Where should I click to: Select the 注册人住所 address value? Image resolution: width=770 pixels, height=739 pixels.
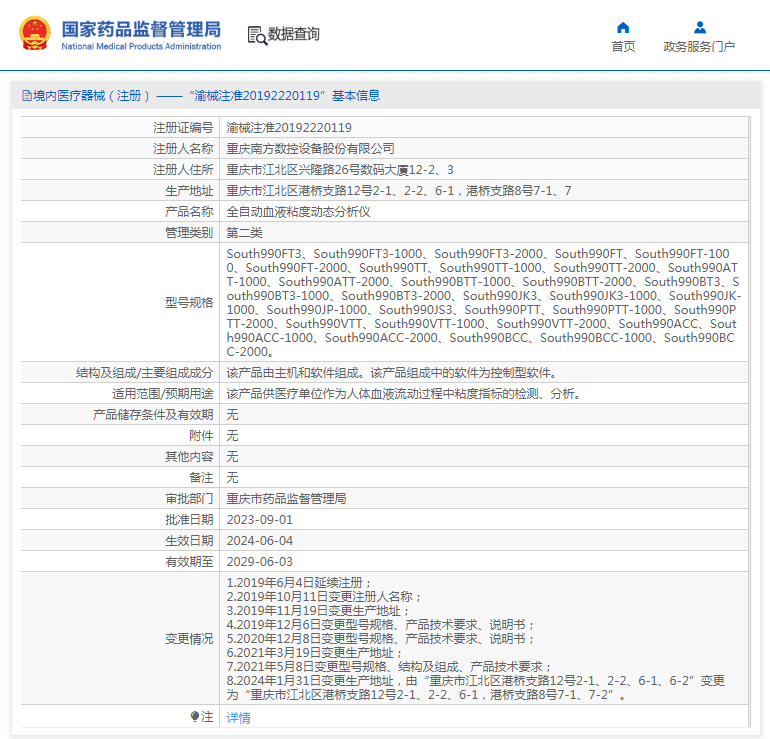pos(340,170)
